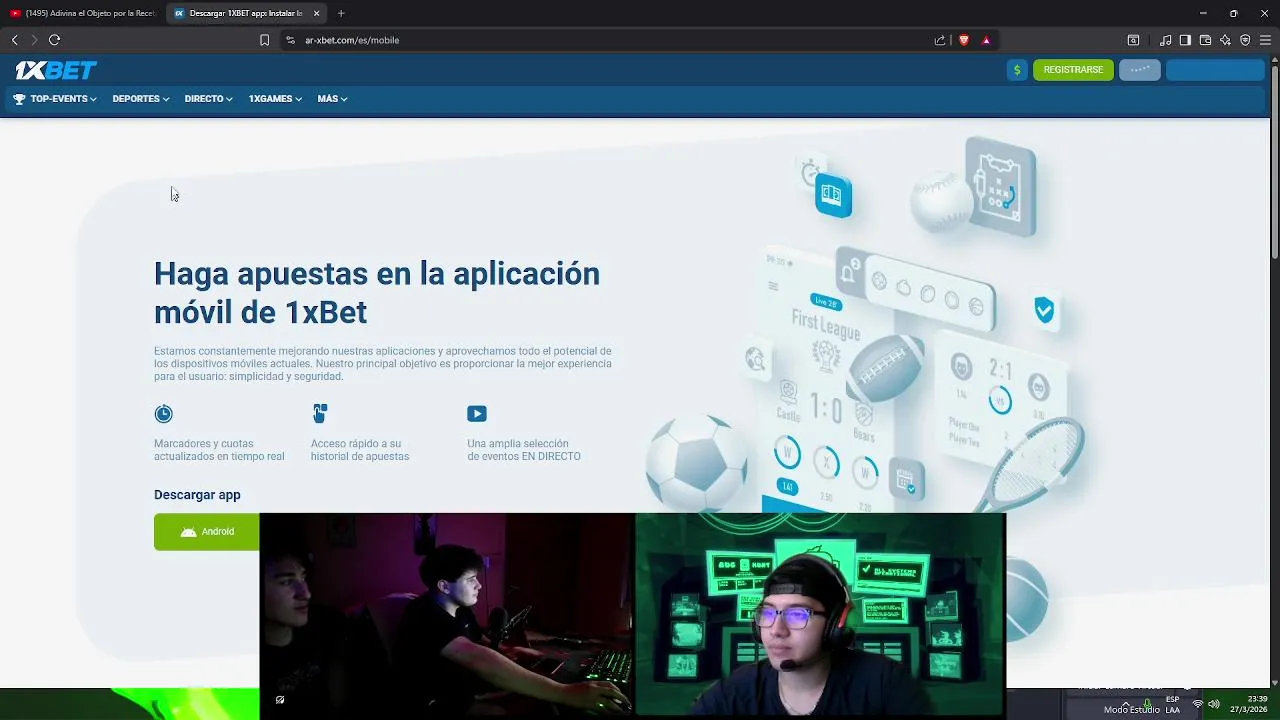Viewport: 1280px width, 720px height.
Task: Open a new tab with plus button
Action: pos(341,13)
